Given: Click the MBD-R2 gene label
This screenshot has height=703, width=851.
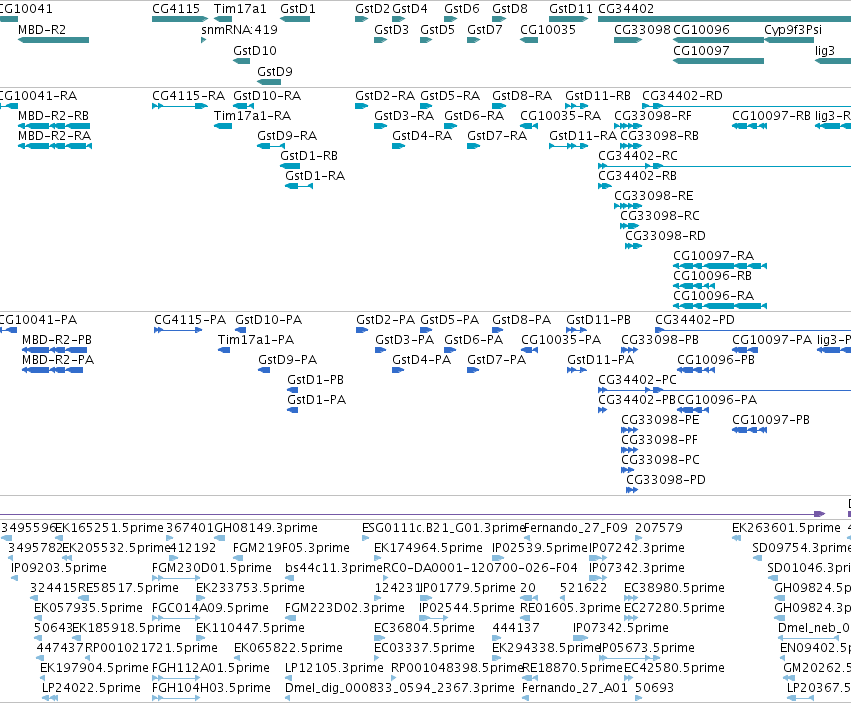Looking at the screenshot, I should pos(42,30).
